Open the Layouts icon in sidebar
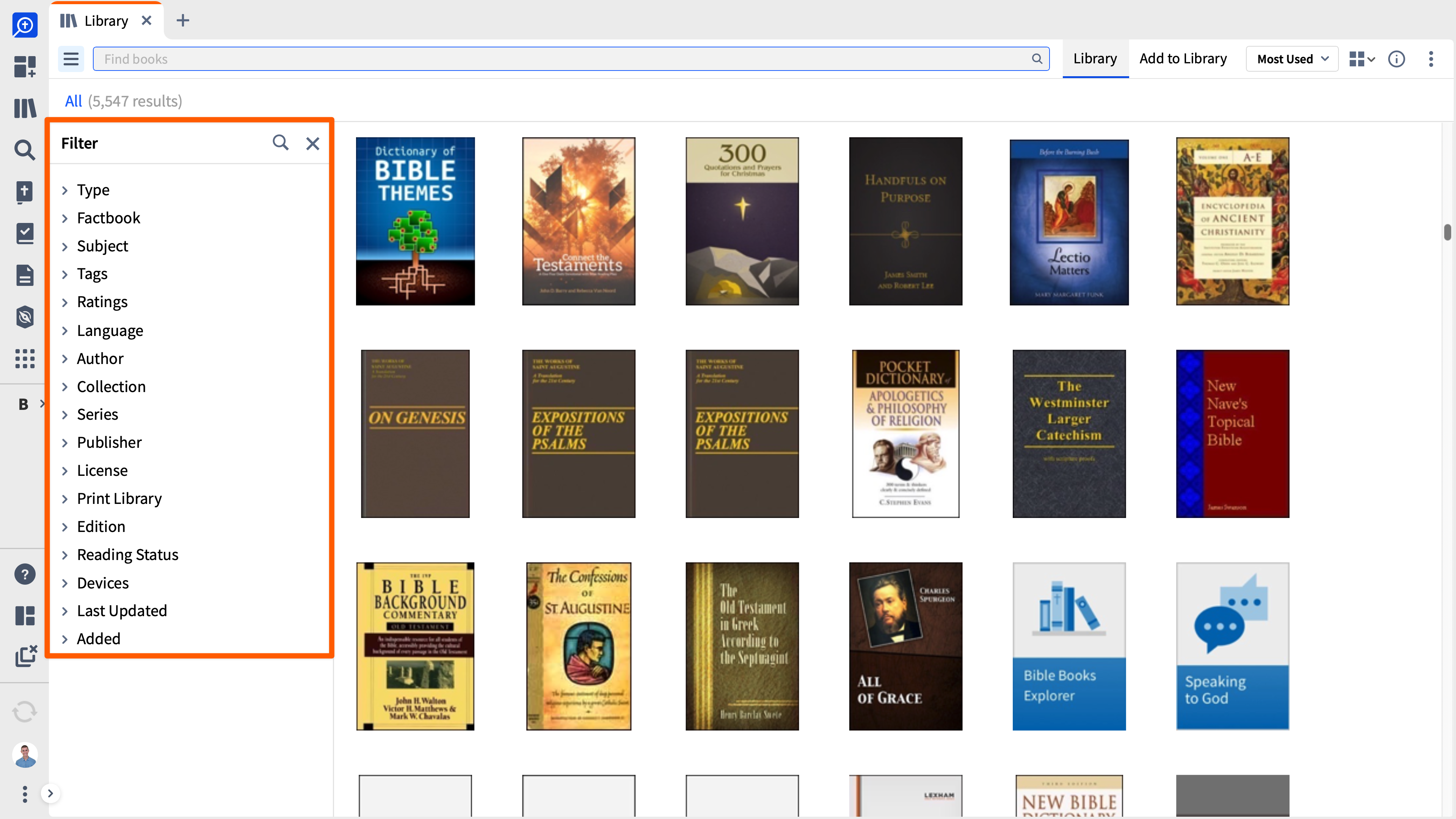Viewport: 1456px width, 819px height. click(25, 615)
